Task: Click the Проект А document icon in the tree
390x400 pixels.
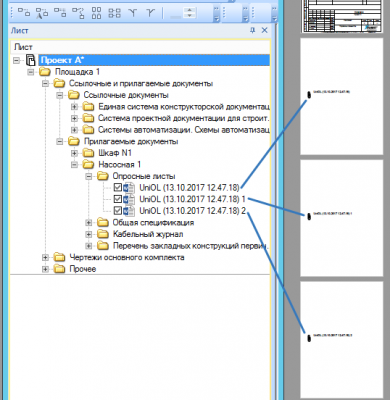Action: 31,60
